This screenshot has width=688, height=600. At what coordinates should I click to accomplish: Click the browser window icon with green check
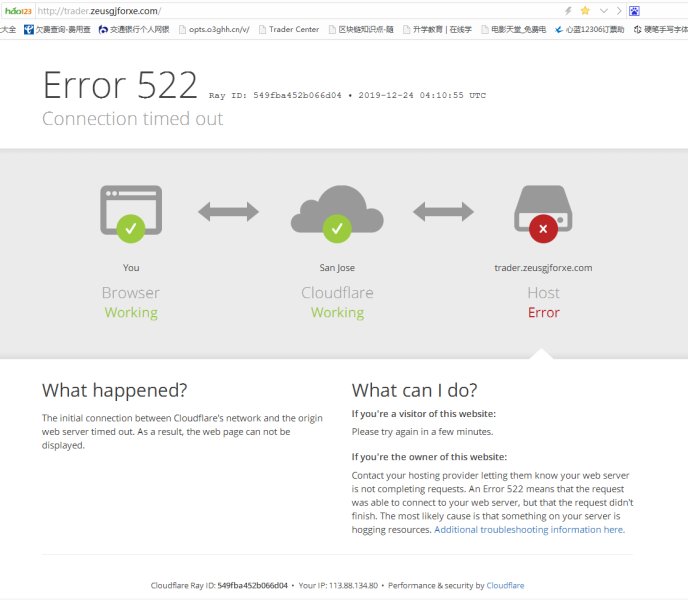pos(131,214)
